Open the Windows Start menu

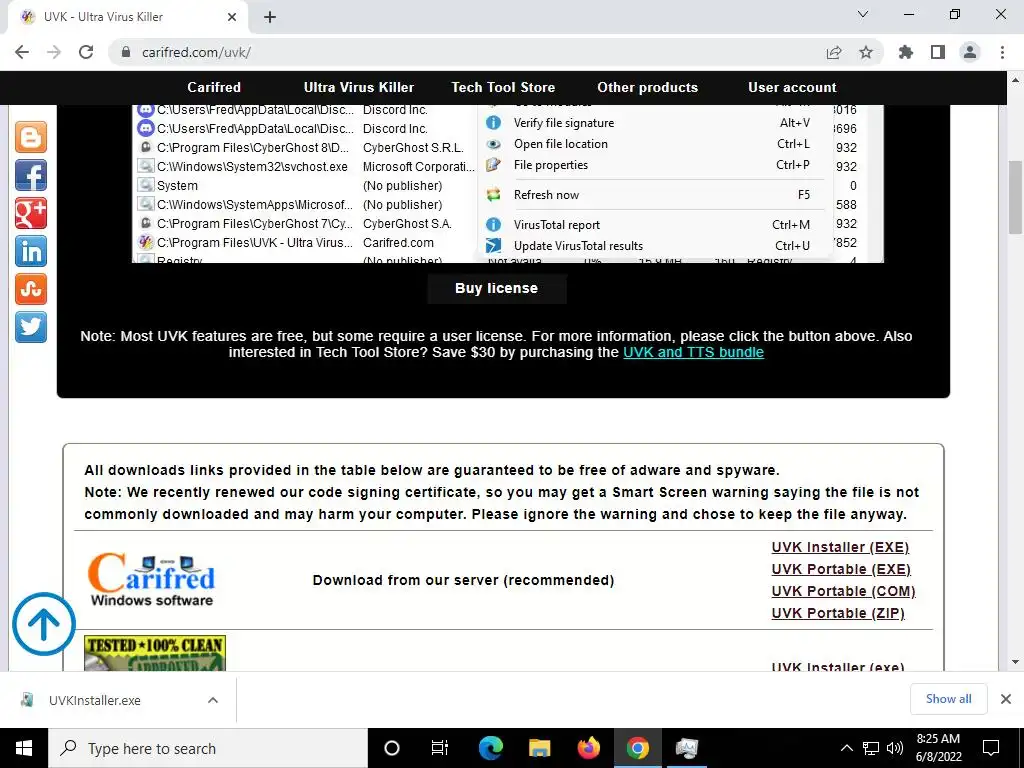click(x=24, y=748)
